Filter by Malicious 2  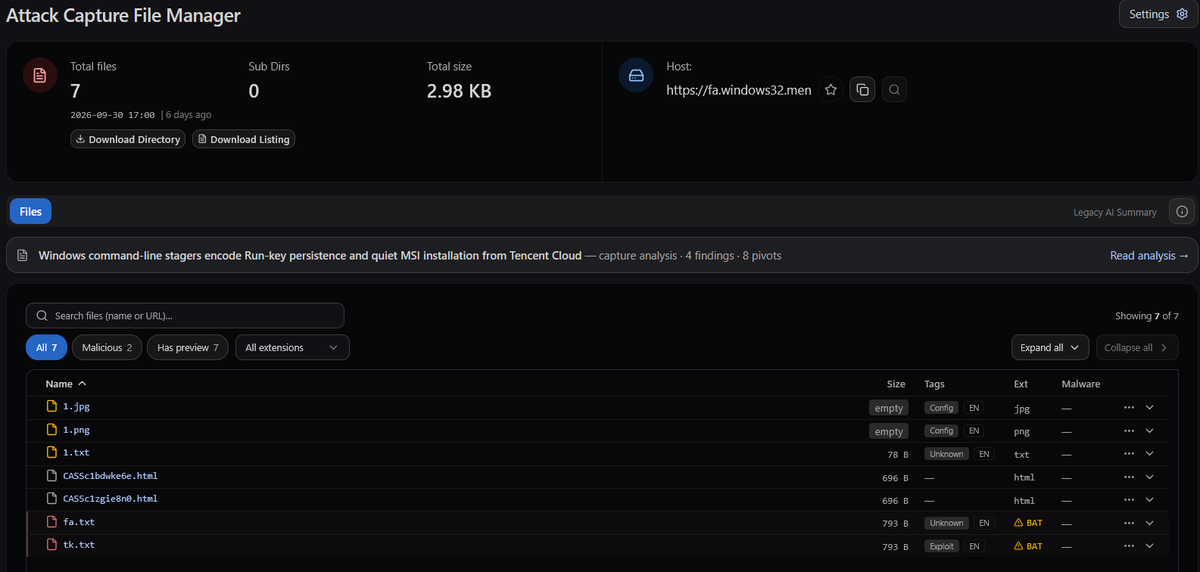point(107,347)
